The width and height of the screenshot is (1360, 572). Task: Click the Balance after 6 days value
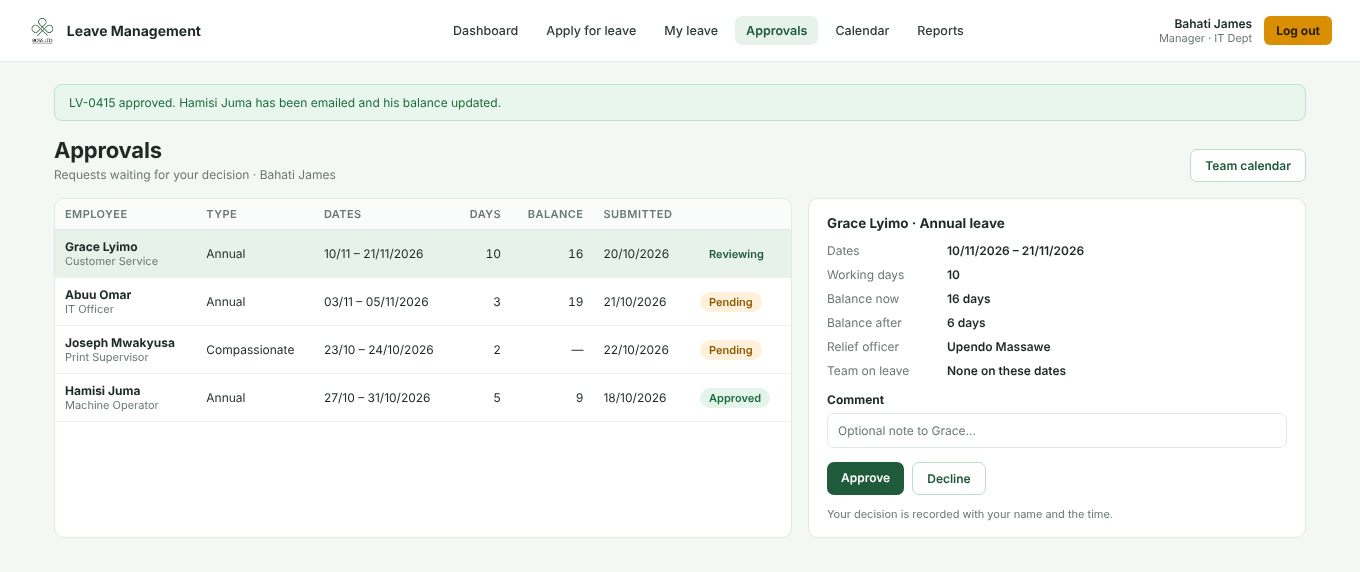(966, 323)
